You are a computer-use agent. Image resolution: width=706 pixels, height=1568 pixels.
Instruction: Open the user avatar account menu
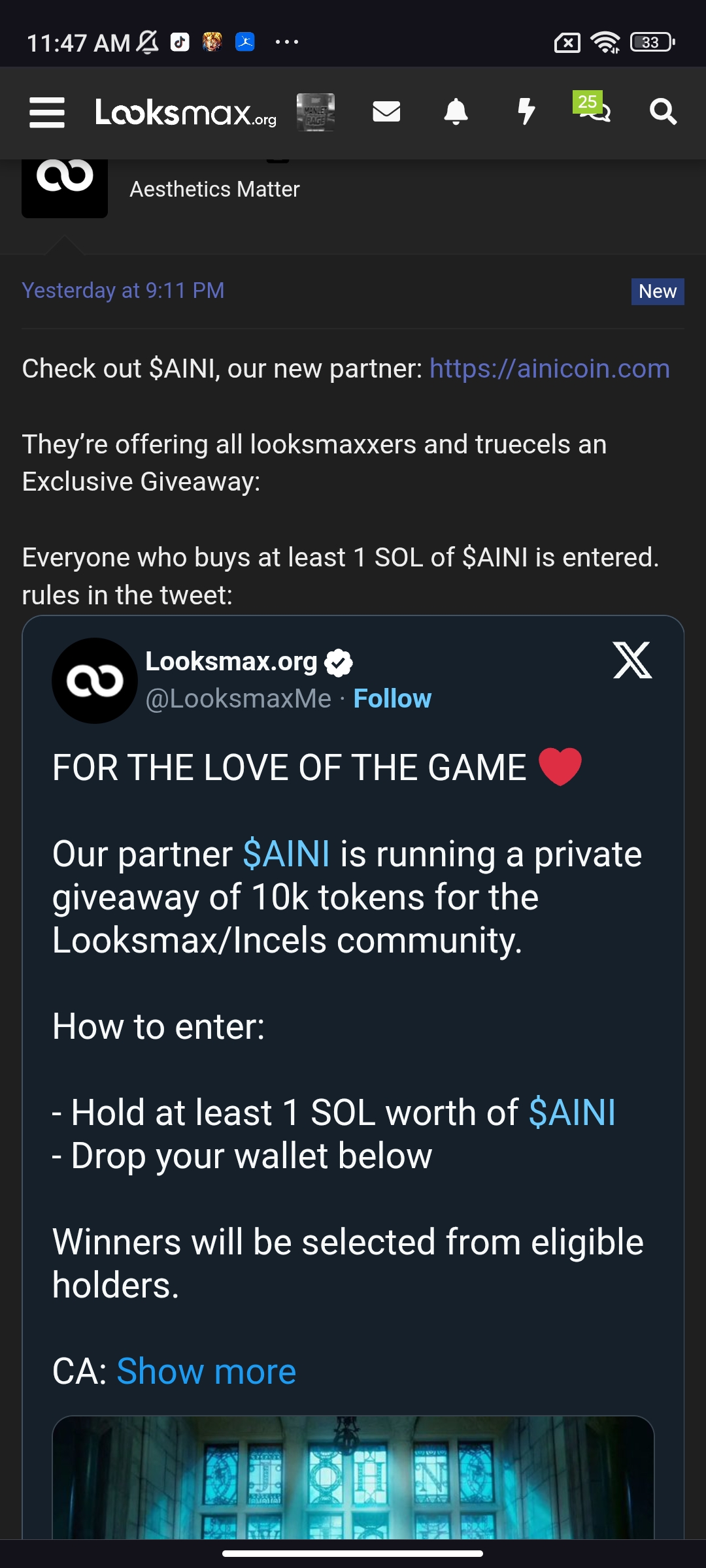(315, 112)
